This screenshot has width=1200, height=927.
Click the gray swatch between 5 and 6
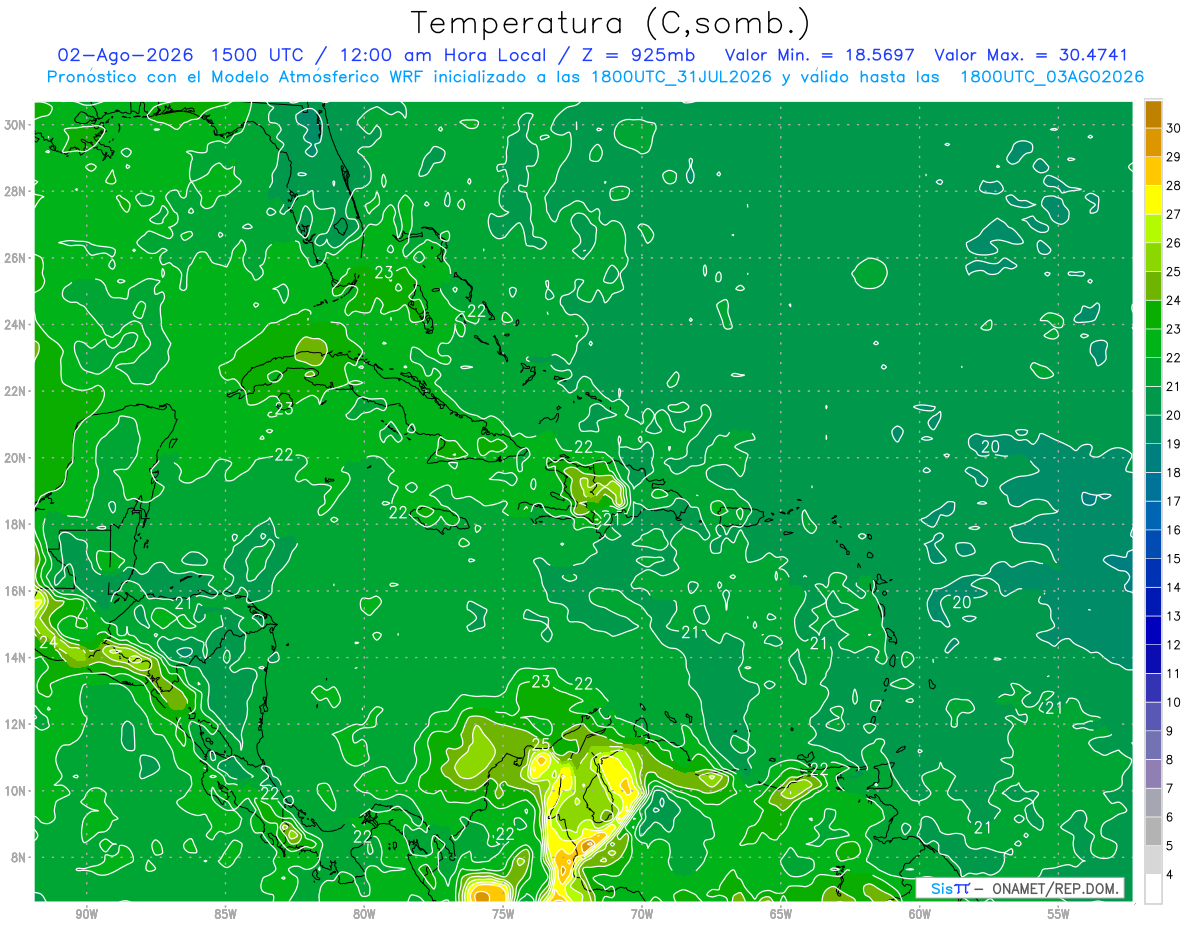(x=1154, y=832)
